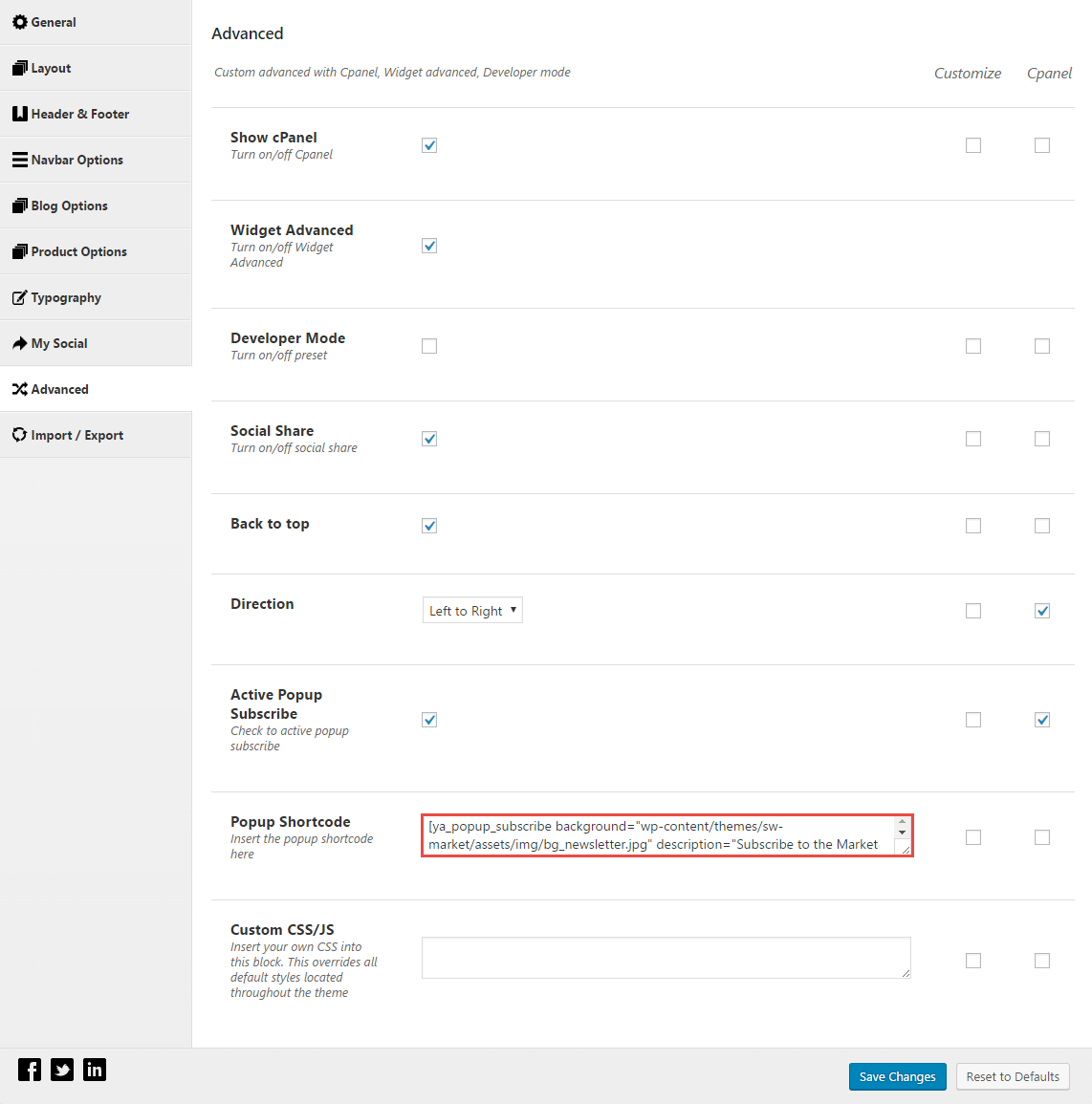1092x1104 pixels.
Task: Check Developer Mode Cpanel column checkbox
Action: click(x=1042, y=346)
